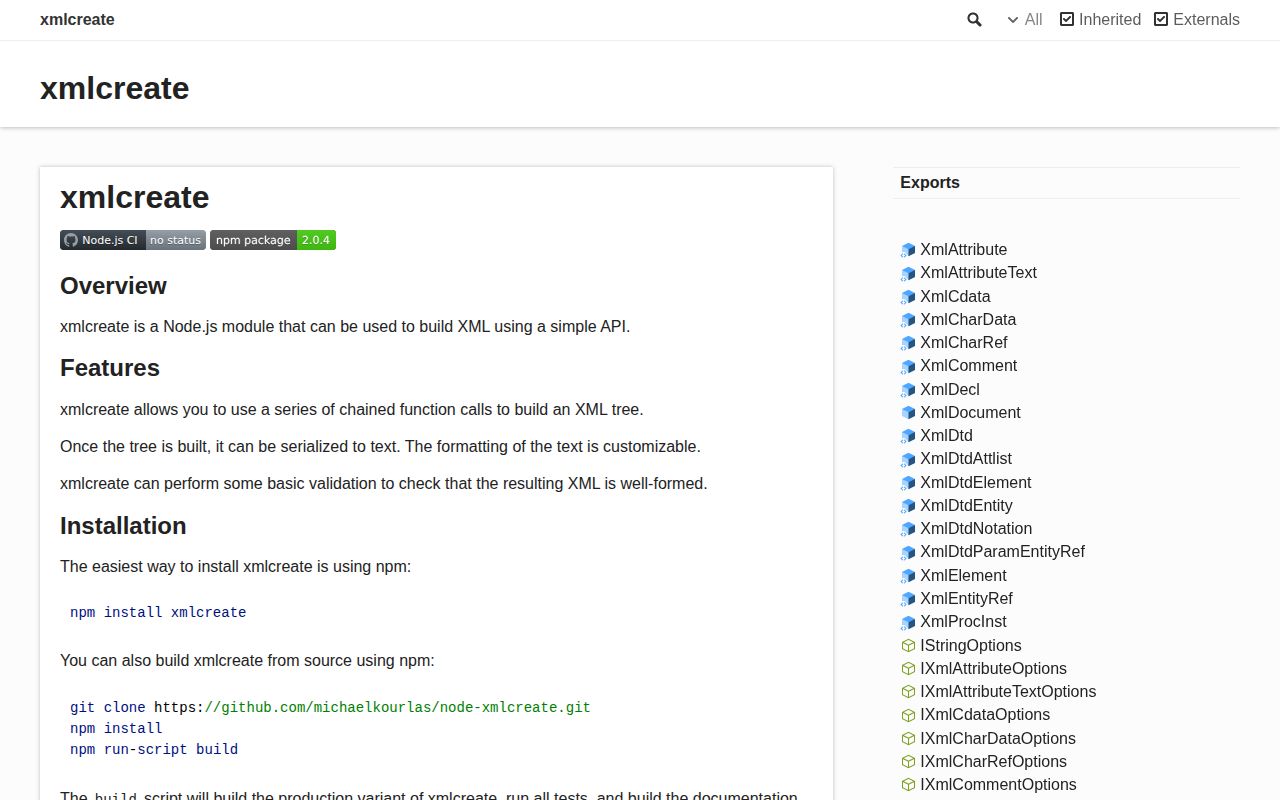Open the XmlDocument class link

pos(970,412)
